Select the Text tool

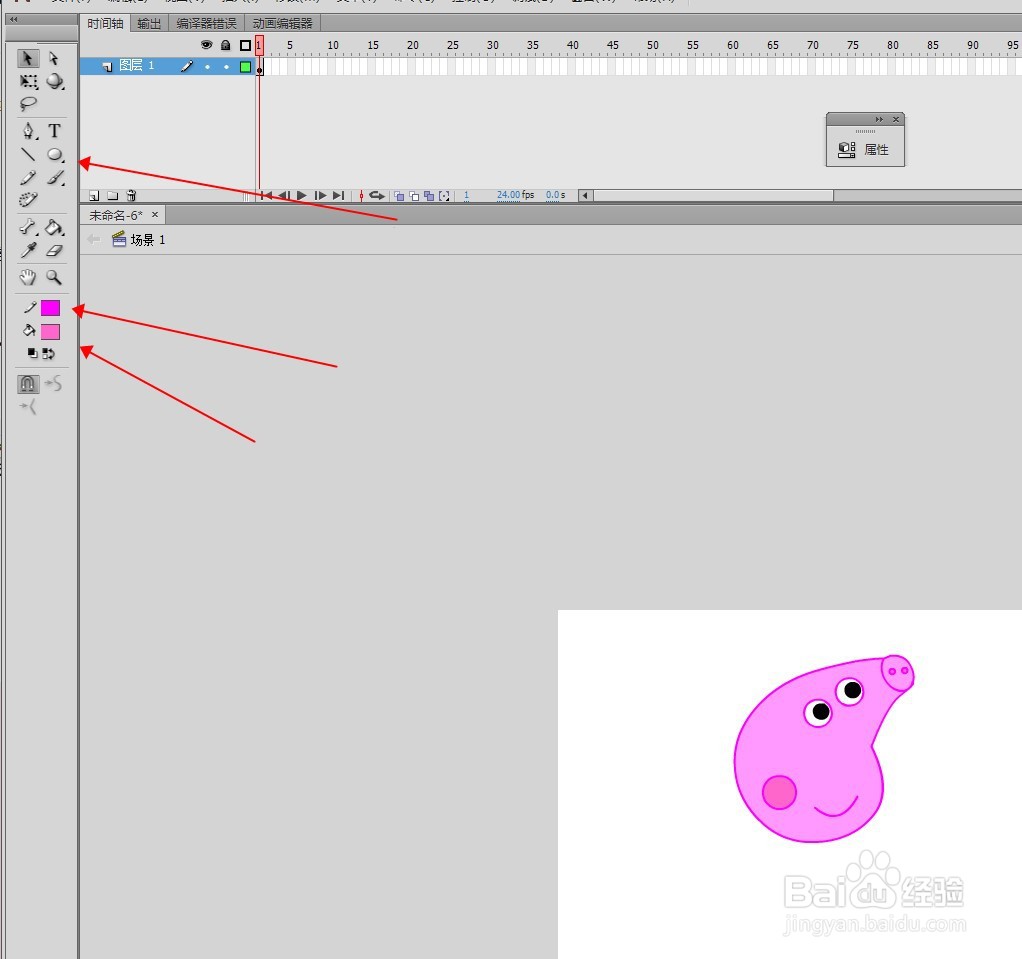pyautogui.click(x=55, y=131)
